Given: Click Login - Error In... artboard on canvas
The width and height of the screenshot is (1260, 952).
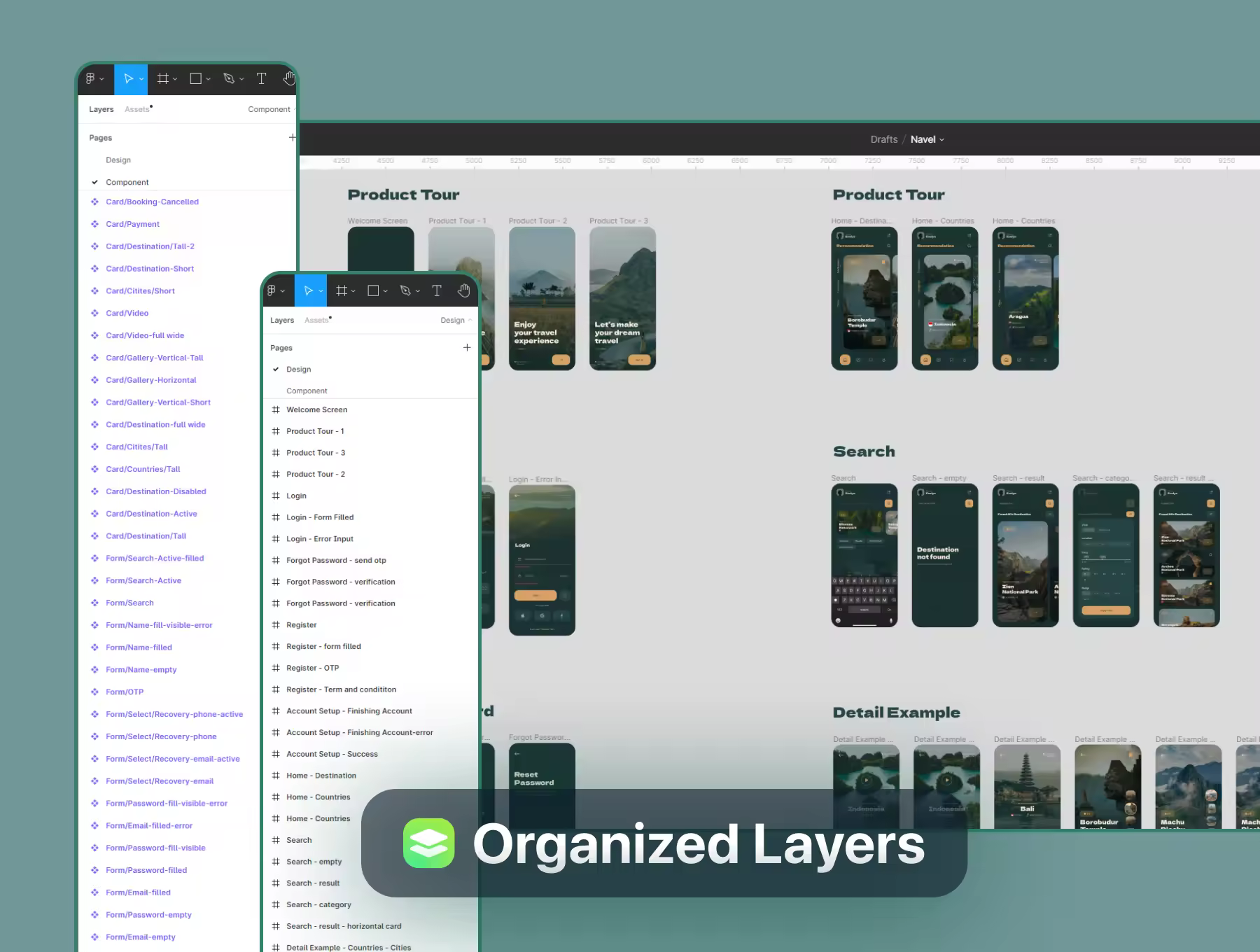Looking at the screenshot, I should point(542,560).
